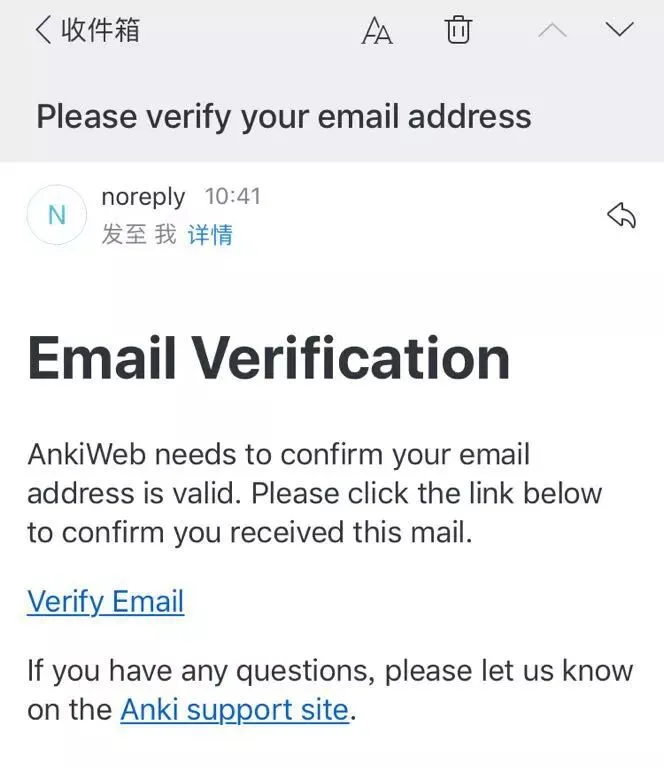Tap the reply arrow icon
664x768 pixels.
tap(621, 214)
